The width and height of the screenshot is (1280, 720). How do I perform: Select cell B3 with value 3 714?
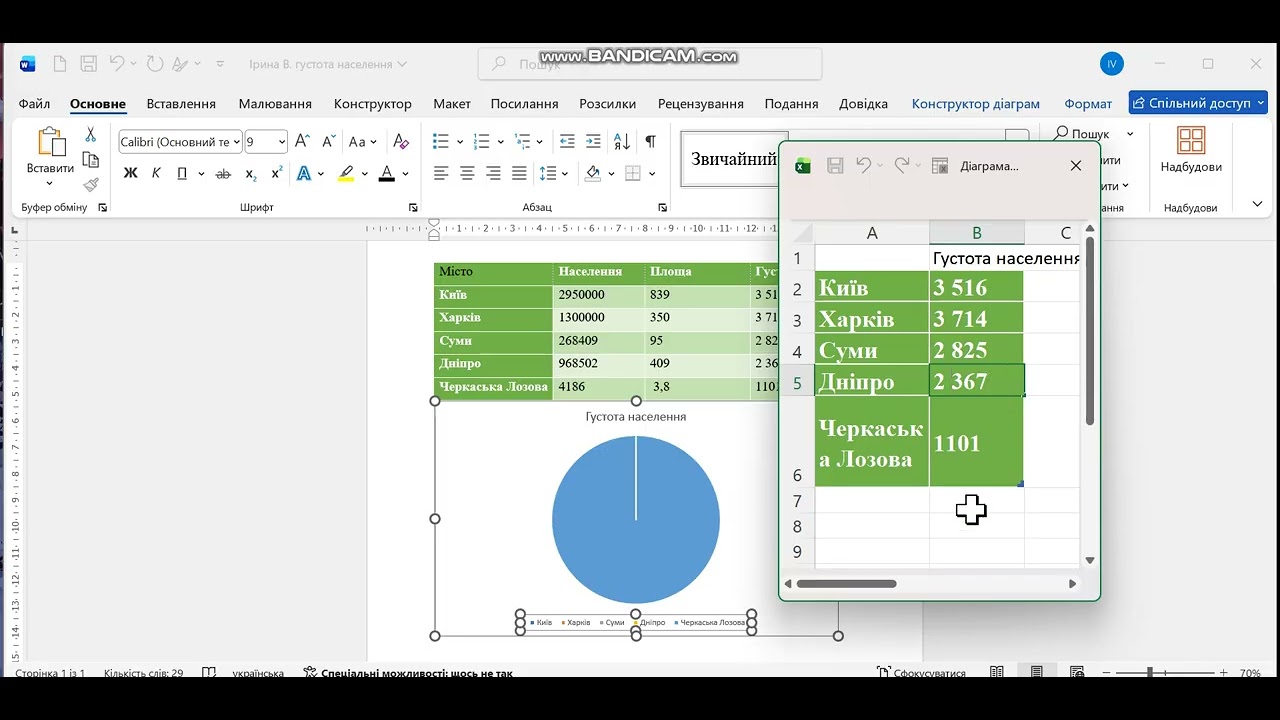coord(976,319)
